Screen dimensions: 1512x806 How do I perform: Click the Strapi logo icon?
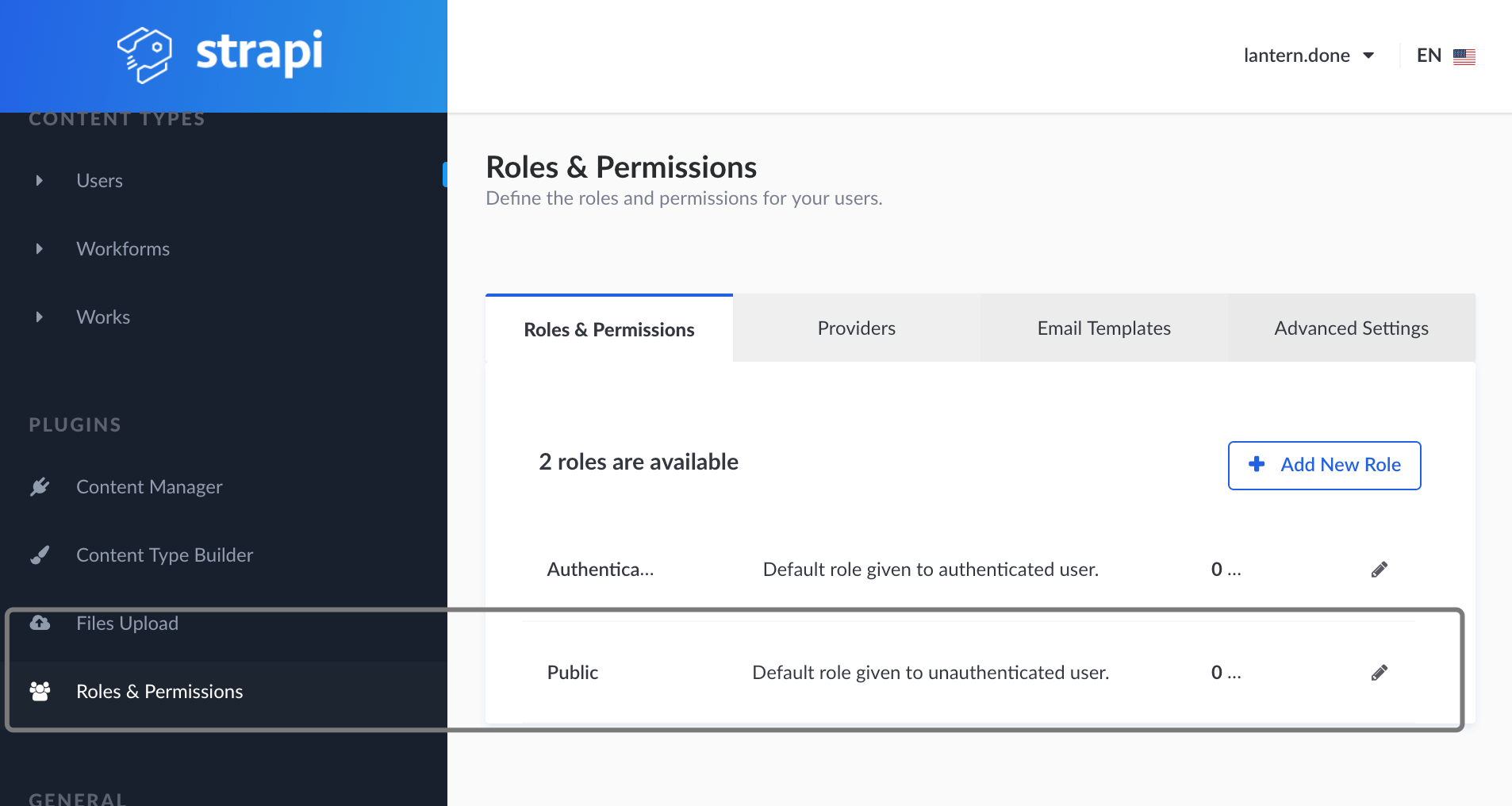144,55
